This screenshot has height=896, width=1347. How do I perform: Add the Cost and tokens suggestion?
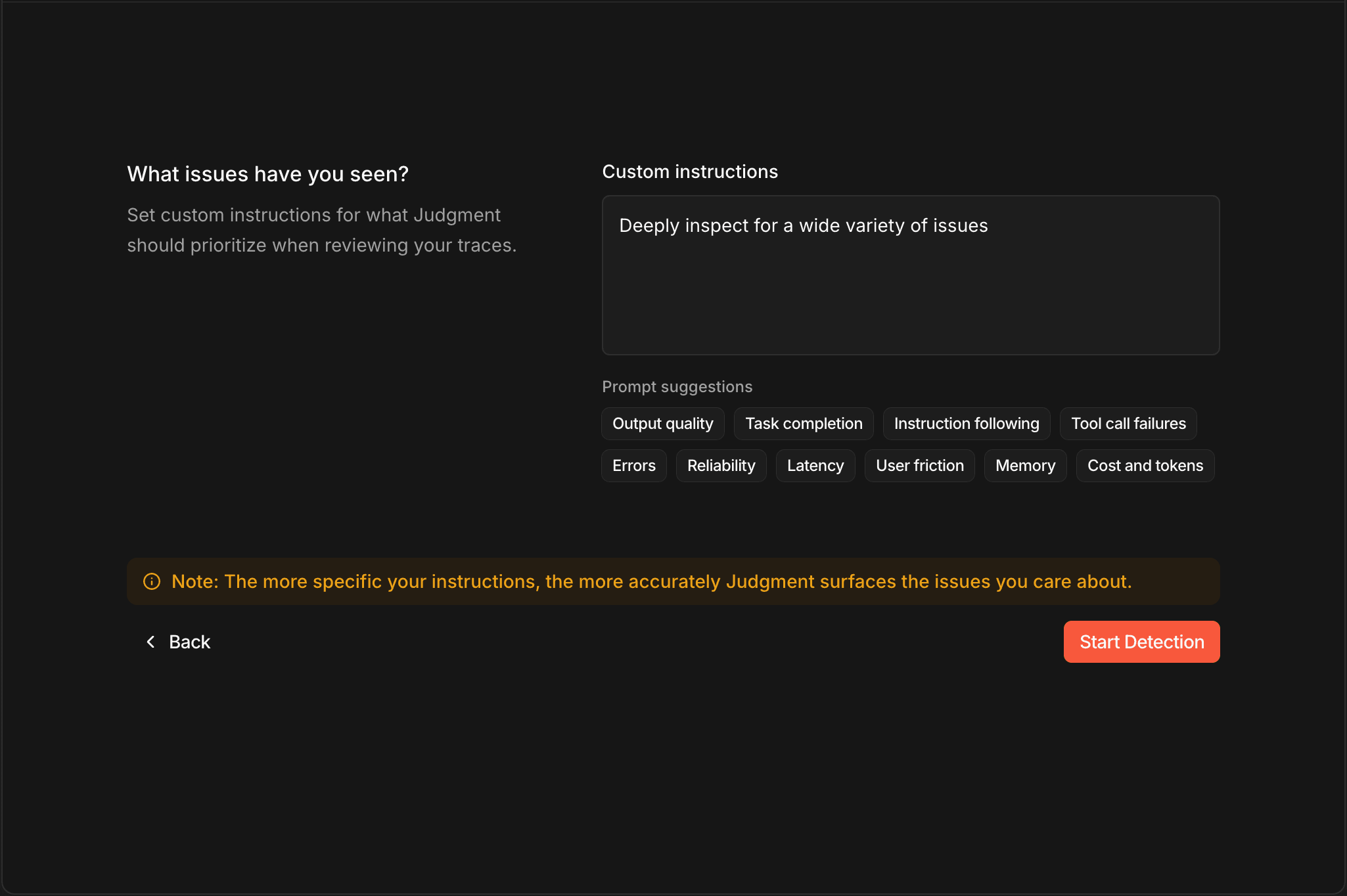pyautogui.click(x=1145, y=466)
